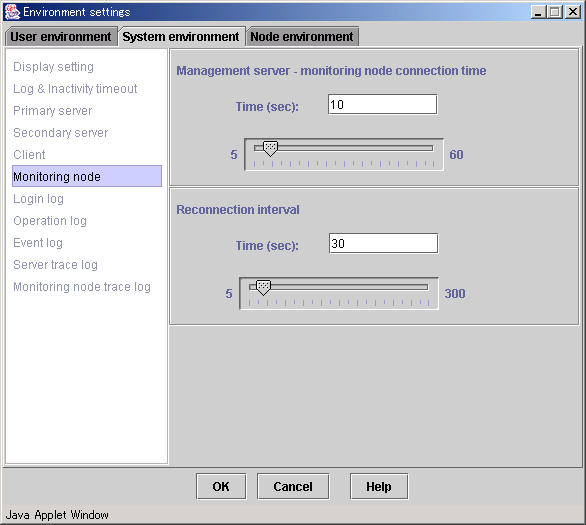Screen dimensions: 586x525
Task: Open Log & Inactivity timeout settings
Action: (75, 89)
